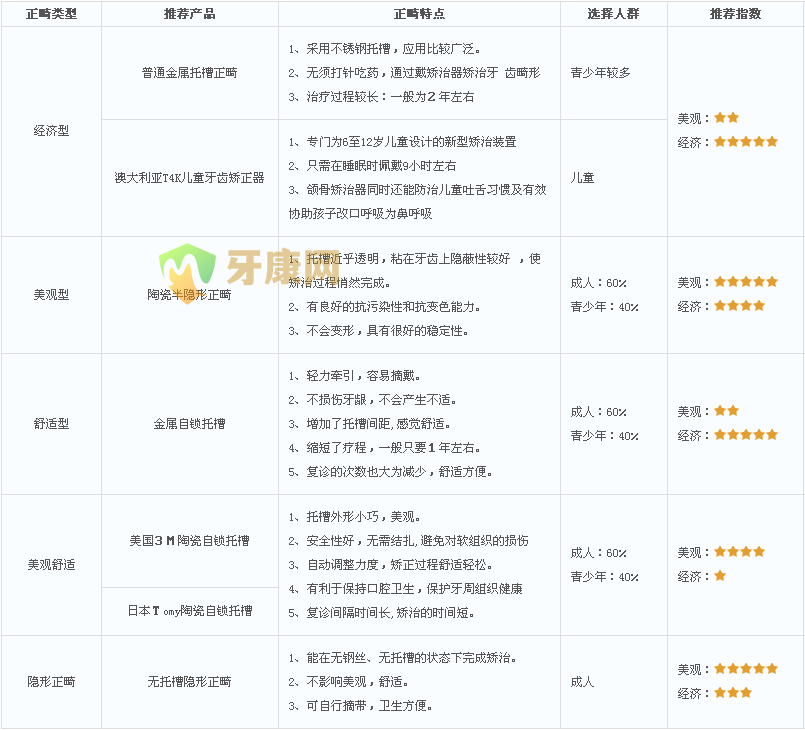
Task: Click the line 托槽外形小巧，美观
Action: click(x=354, y=517)
